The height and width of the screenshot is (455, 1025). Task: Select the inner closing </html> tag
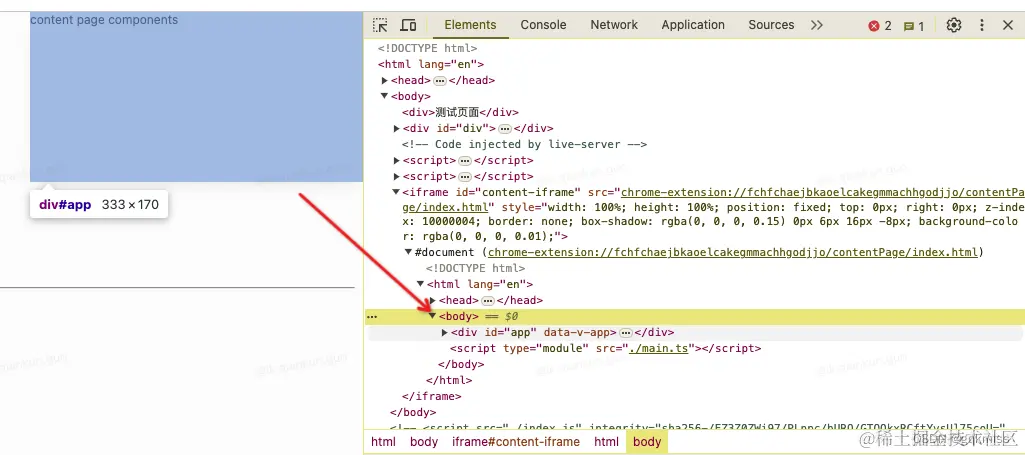[449, 380]
